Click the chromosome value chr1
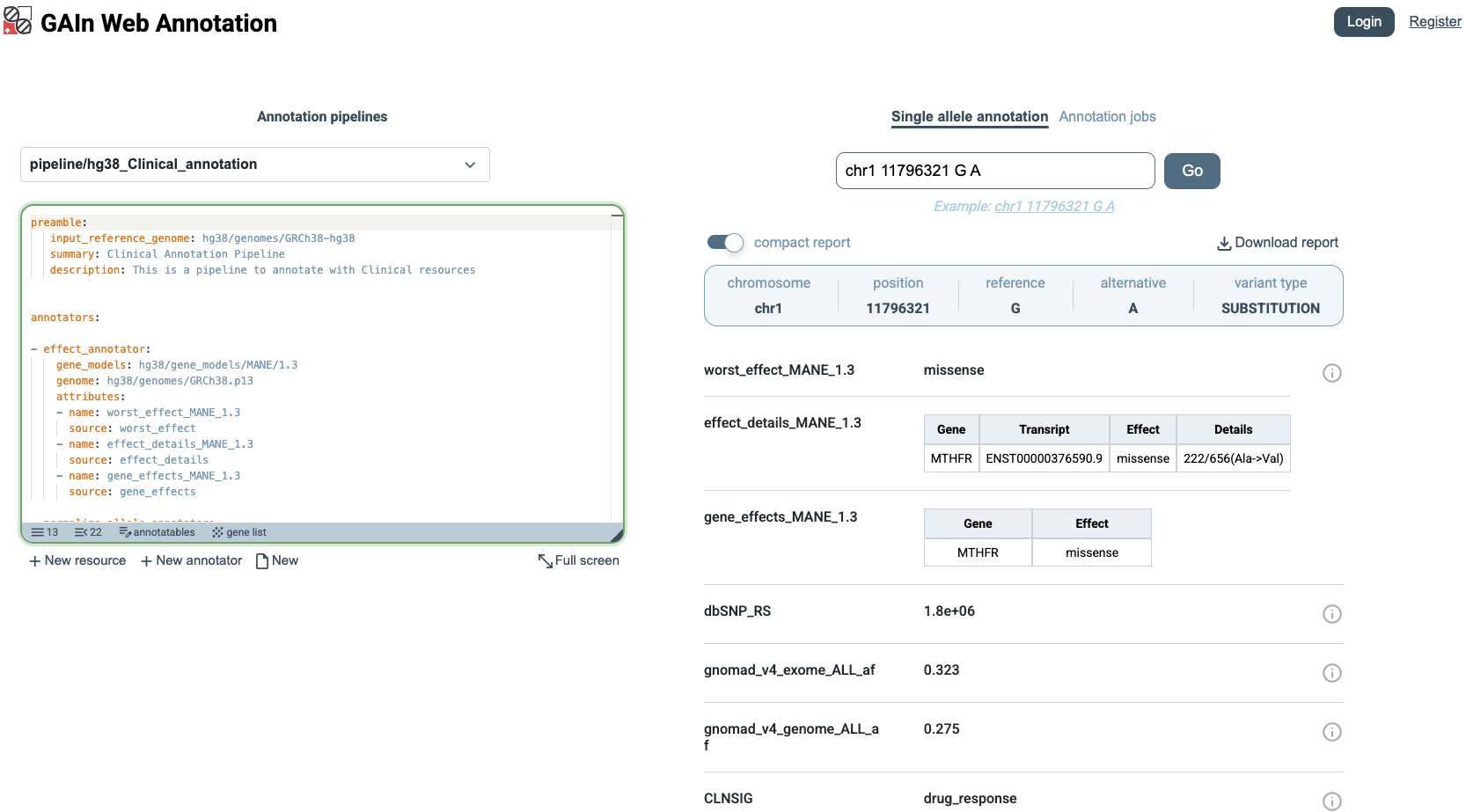The image size is (1466, 812). point(768,308)
